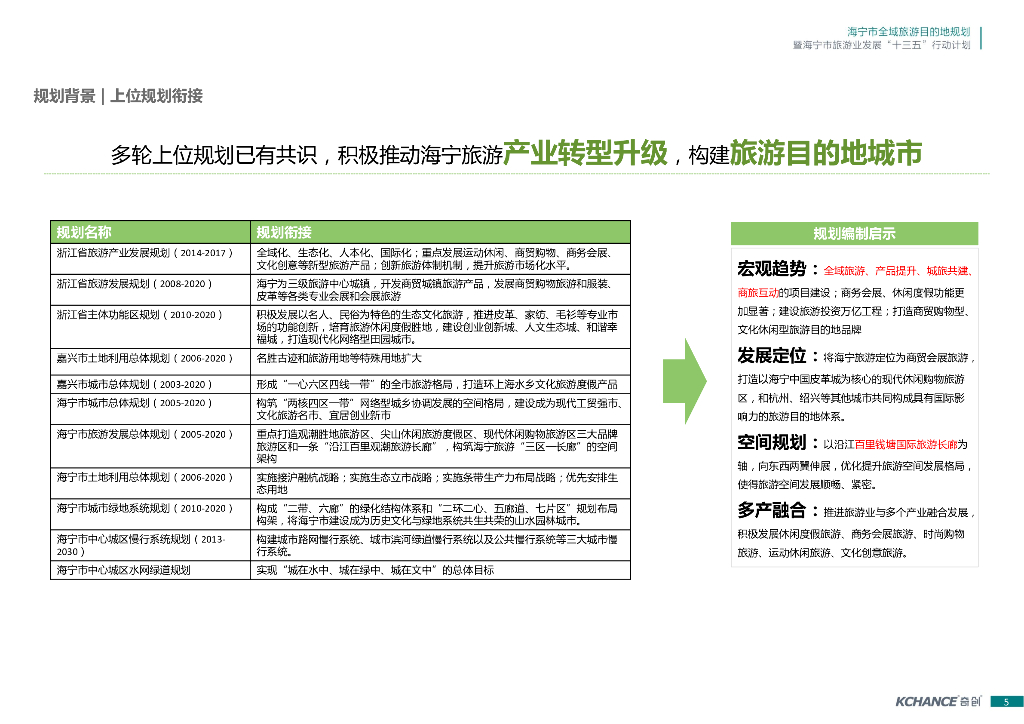Select the 规划编制启示 green header box
Image resolution: width=1024 pixels, height=724 pixels.
tap(854, 234)
